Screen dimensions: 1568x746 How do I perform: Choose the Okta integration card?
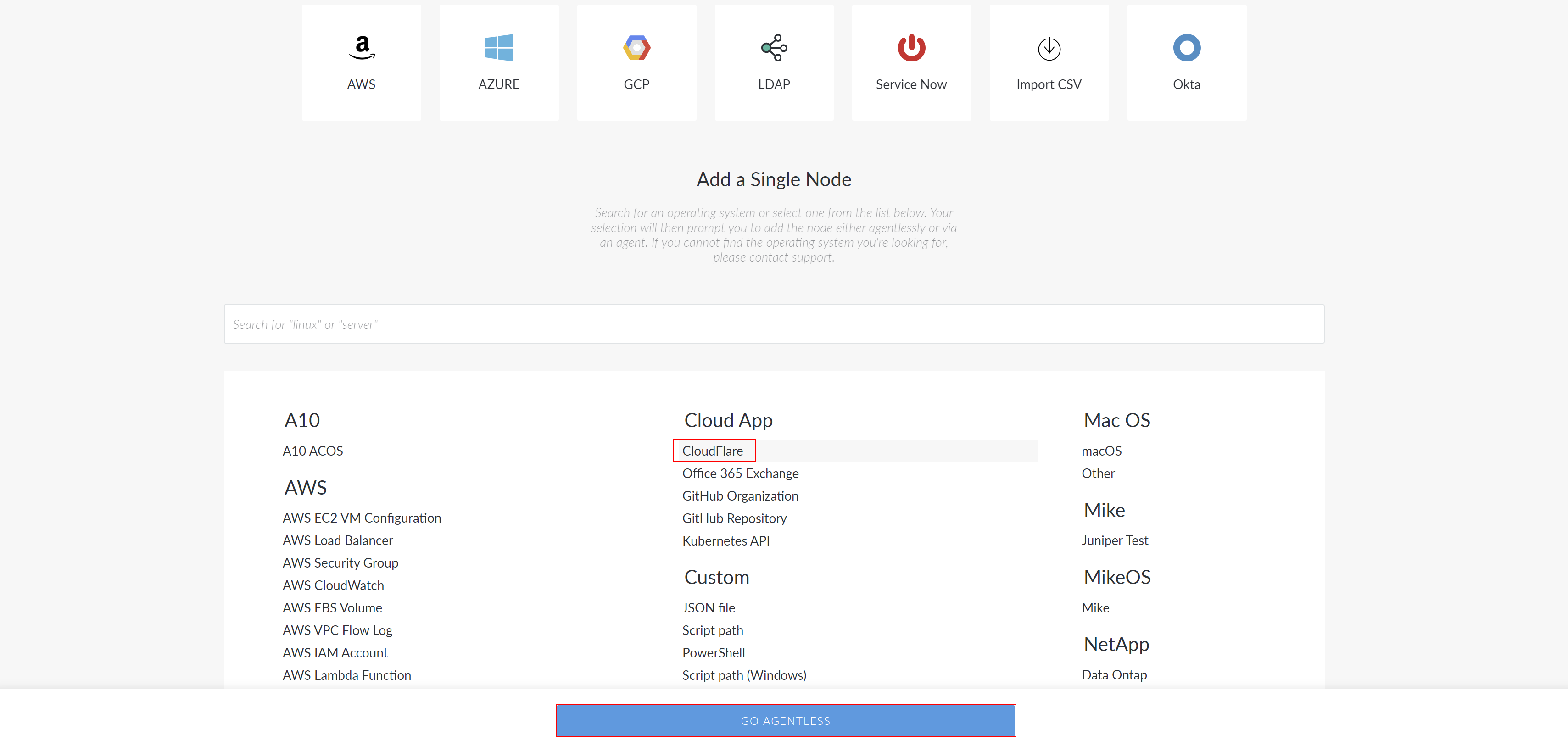(x=1186, y=62)
